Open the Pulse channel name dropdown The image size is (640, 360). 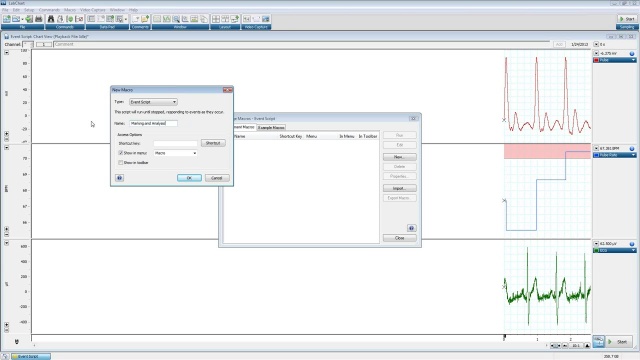(x=633, y=60)
